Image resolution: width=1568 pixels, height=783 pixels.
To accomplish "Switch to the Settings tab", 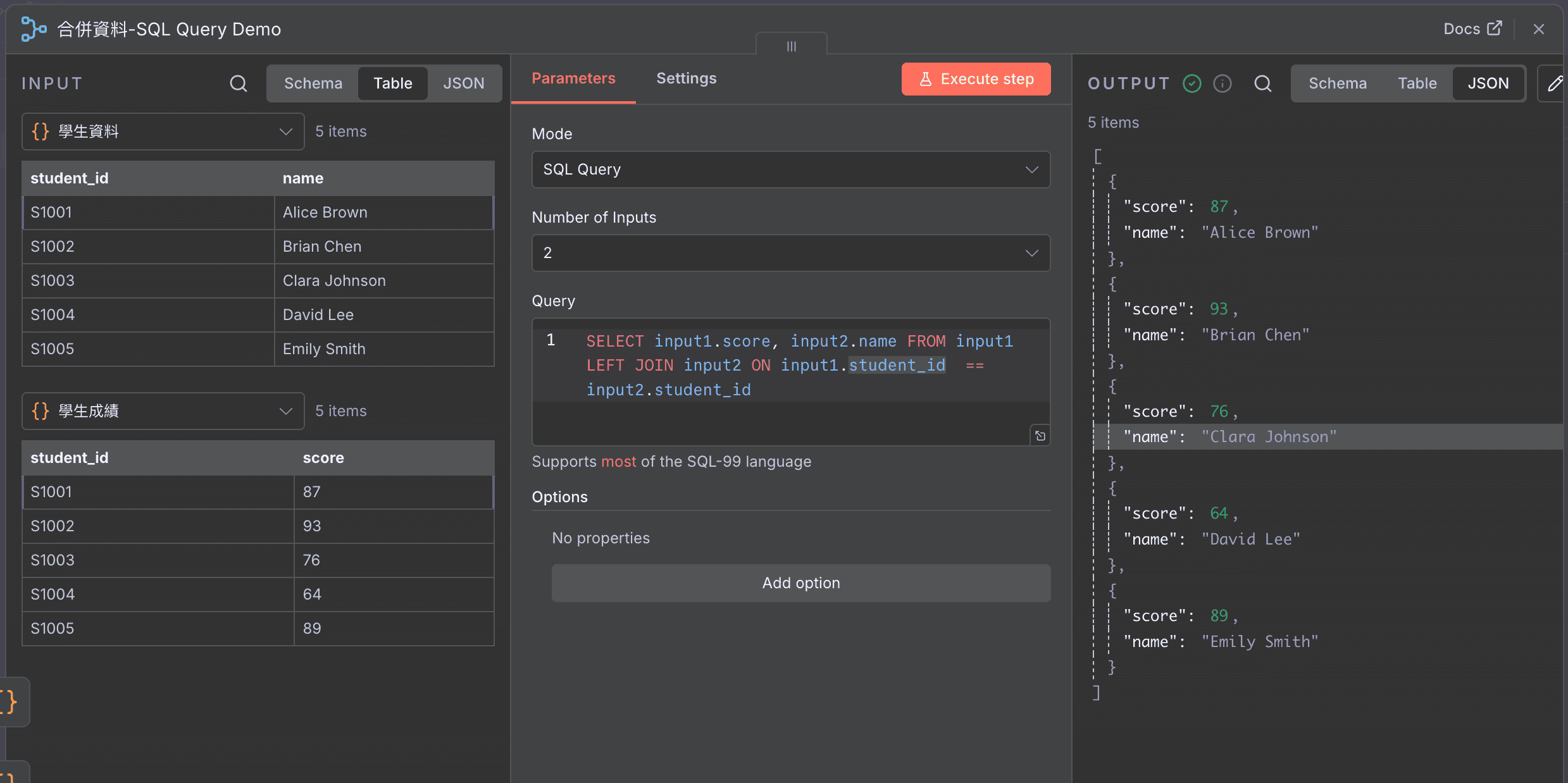I will tap(686, 78).
